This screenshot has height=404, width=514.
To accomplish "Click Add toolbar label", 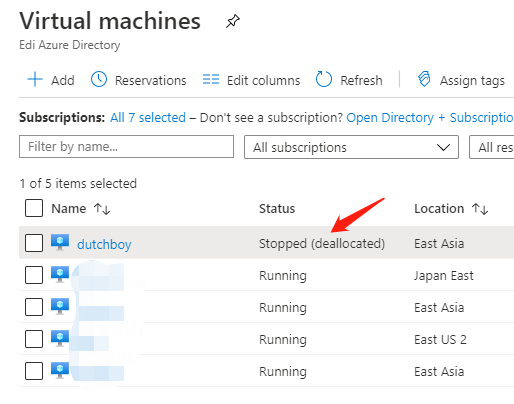I will 63,80.
